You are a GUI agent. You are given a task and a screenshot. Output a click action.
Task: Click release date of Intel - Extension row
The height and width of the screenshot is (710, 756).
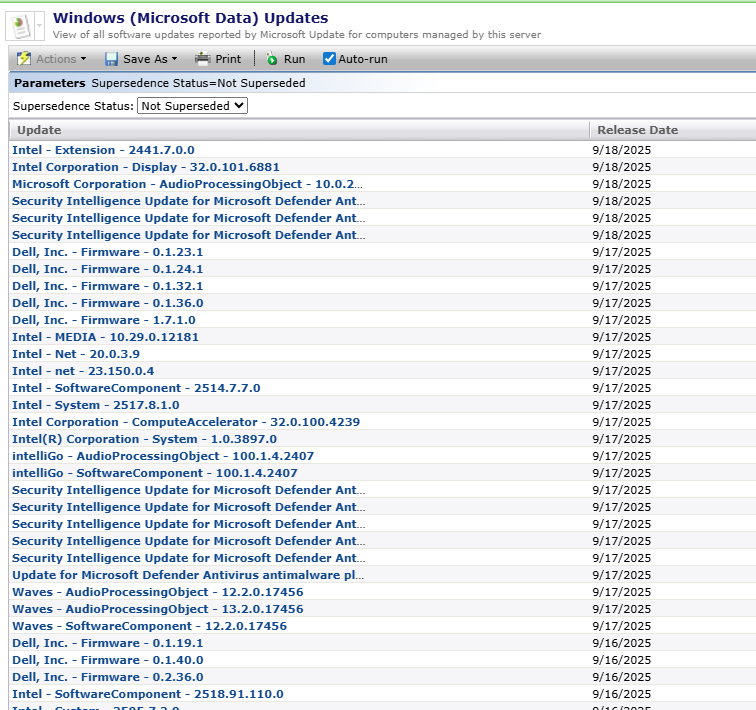click(x=621, y=150)
